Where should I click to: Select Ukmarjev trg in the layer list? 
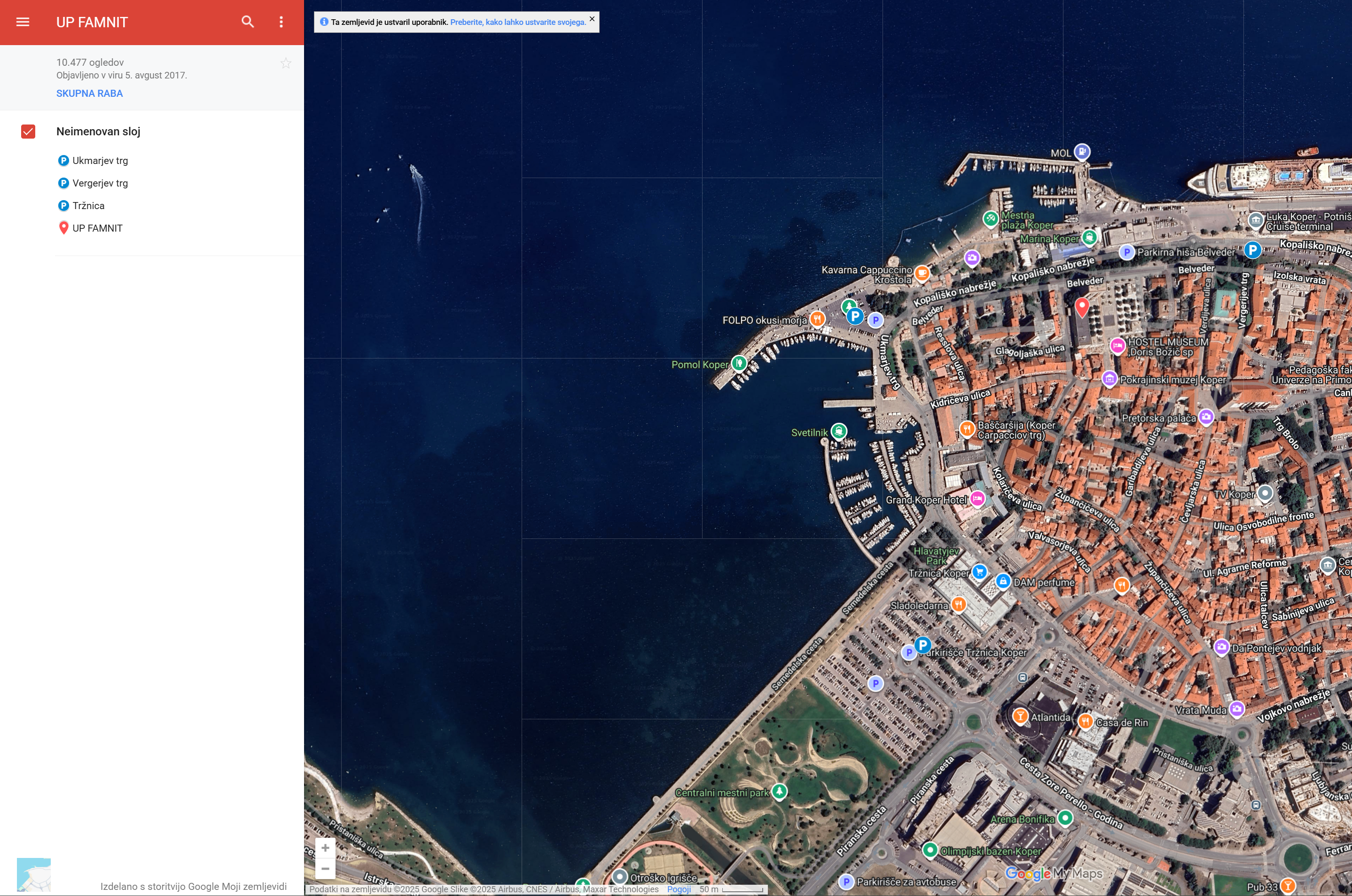[x=100, y=161]
